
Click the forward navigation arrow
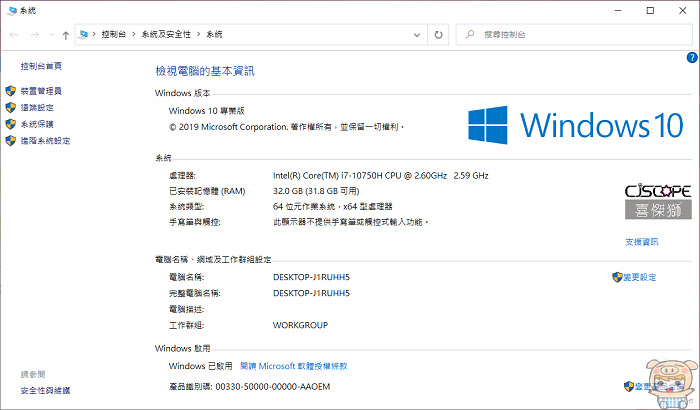point(35,35)
